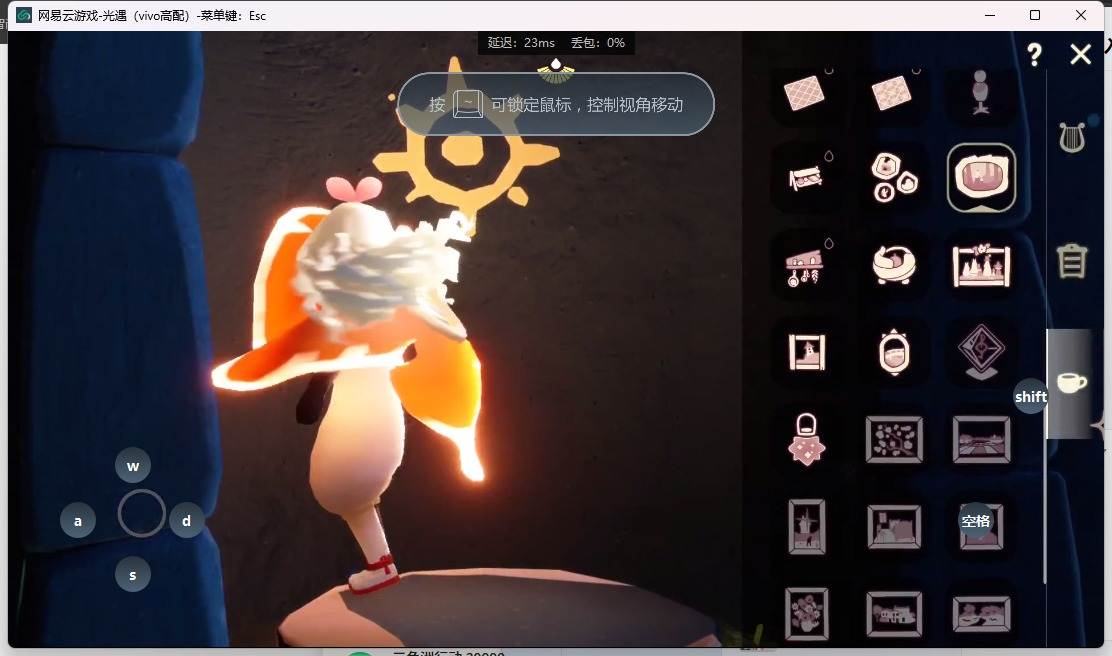This screenshot has height=656, width=1112.
Task: Pick the small framed castle picture item
Action: [x=807, y=352]
